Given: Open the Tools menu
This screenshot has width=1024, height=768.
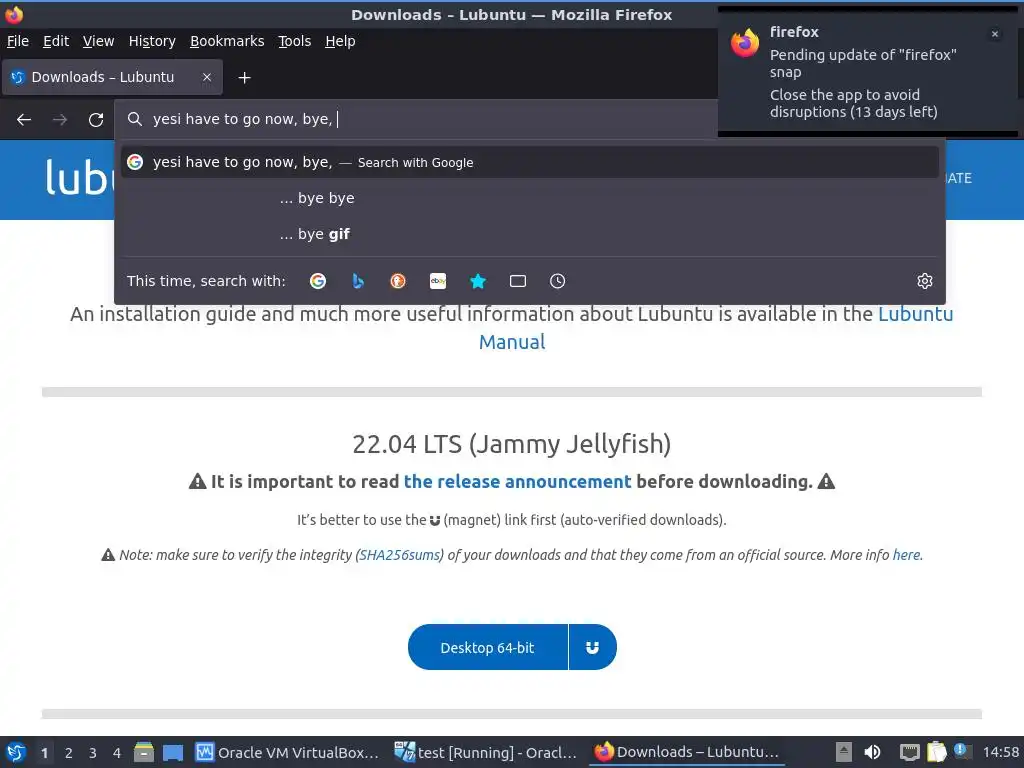Looking at the screenshot, I should [295, 41].
